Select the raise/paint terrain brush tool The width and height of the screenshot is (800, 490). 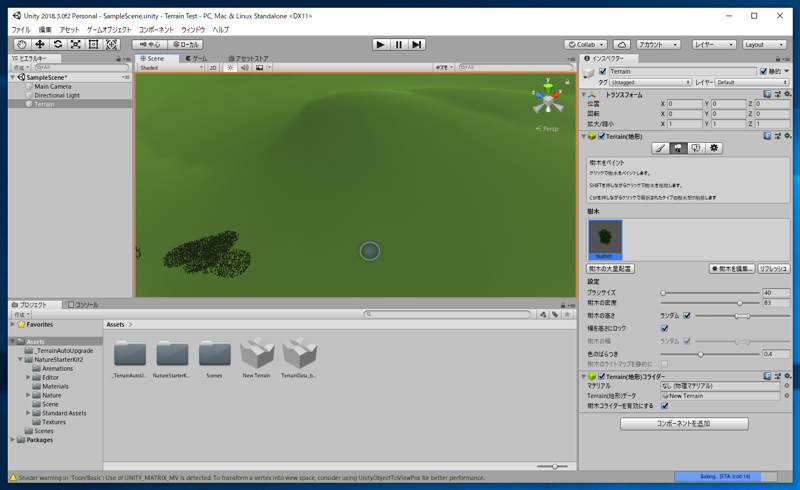click(x=660, y=148)
